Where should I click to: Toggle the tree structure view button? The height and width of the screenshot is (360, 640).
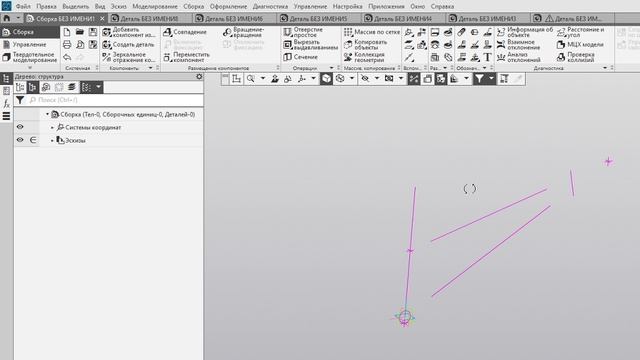[33, 87]
